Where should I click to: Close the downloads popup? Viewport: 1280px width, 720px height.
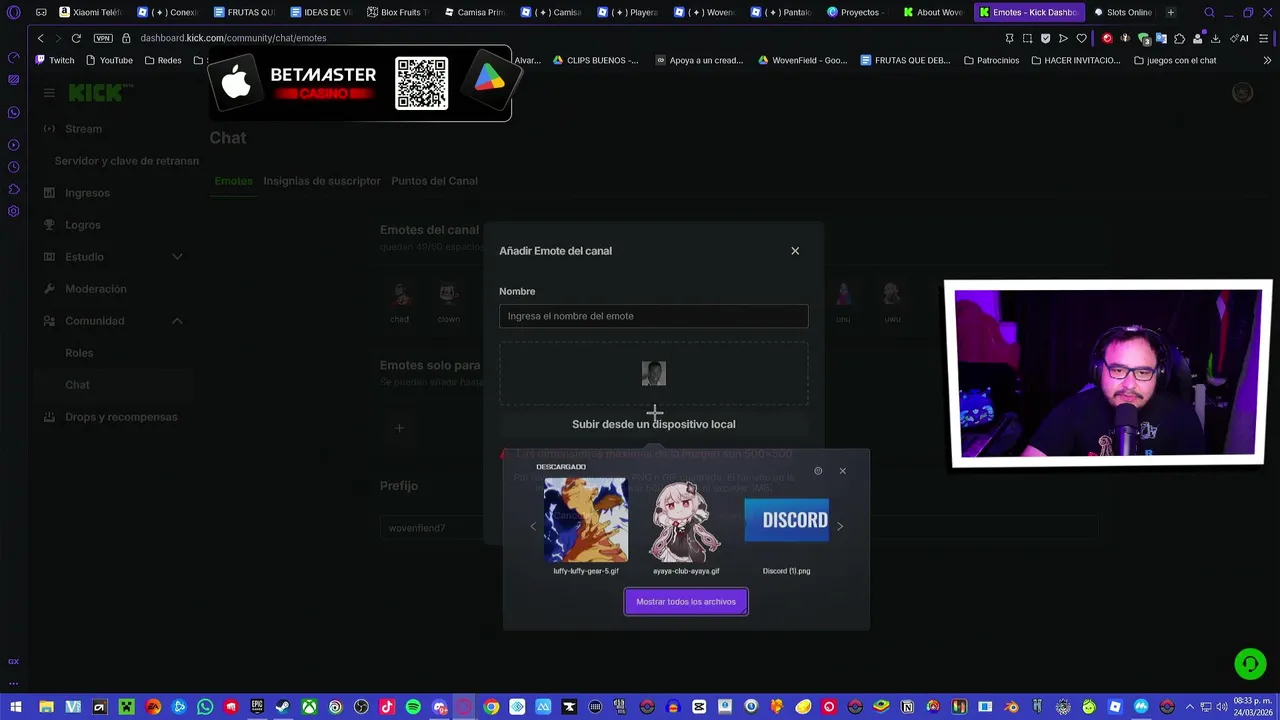tap(842, 471)
